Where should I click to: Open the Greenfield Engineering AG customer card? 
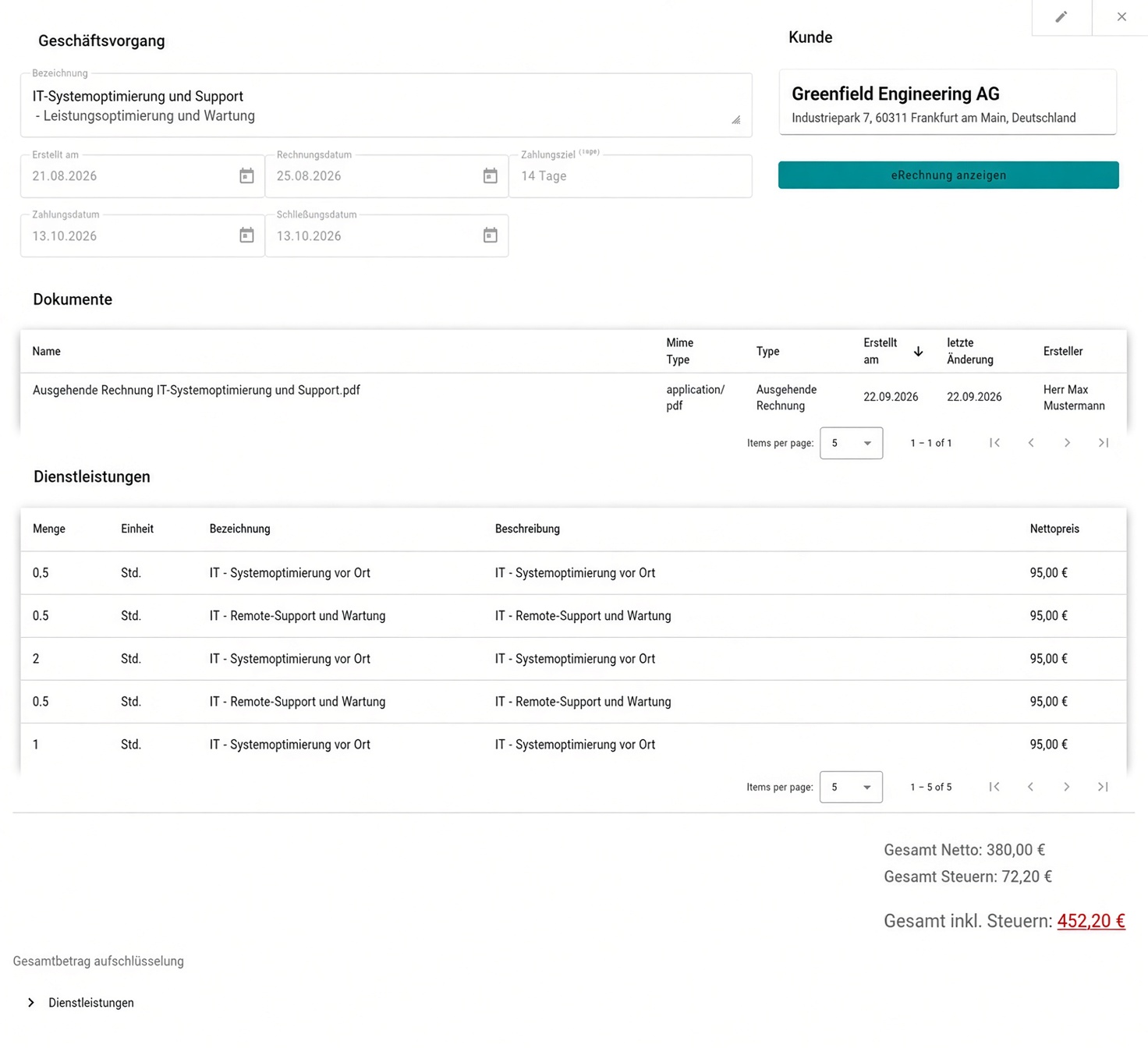(x=948, y=103)
